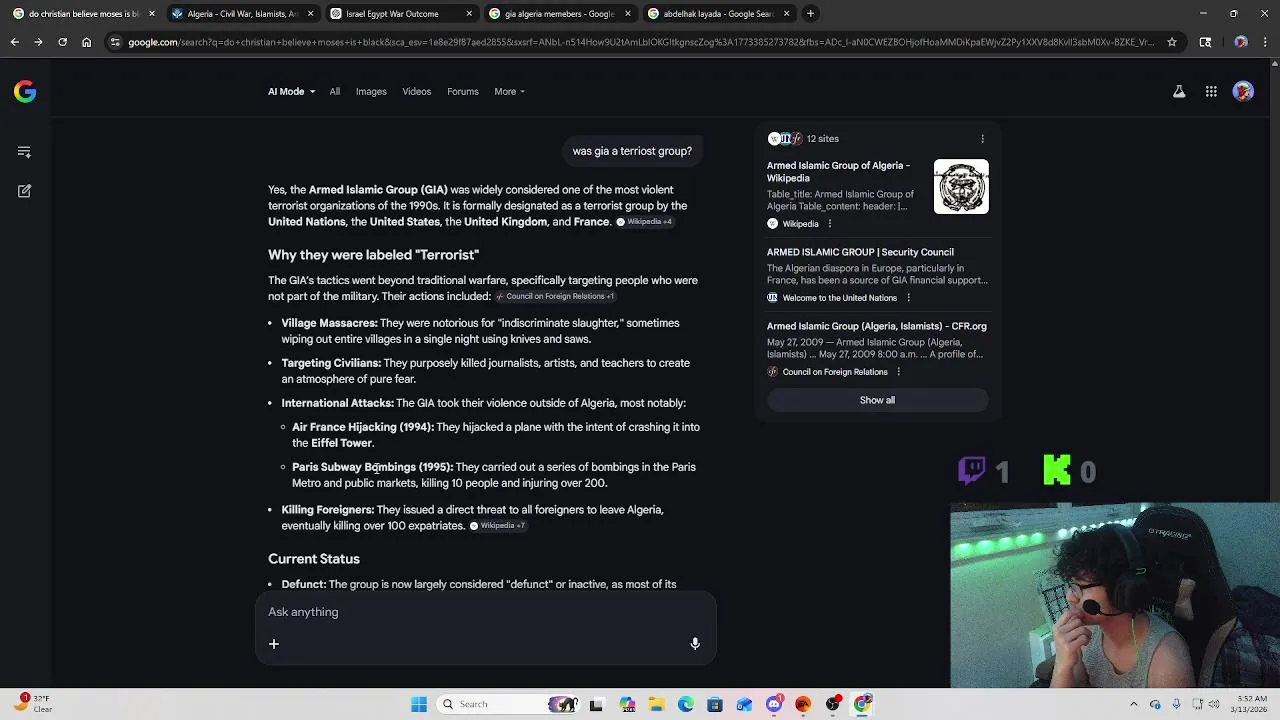Click the 'was gia a terroist group?' query bubble
Image resolution: width=1280 pixels, height=720 pixels.
(632, 151)
